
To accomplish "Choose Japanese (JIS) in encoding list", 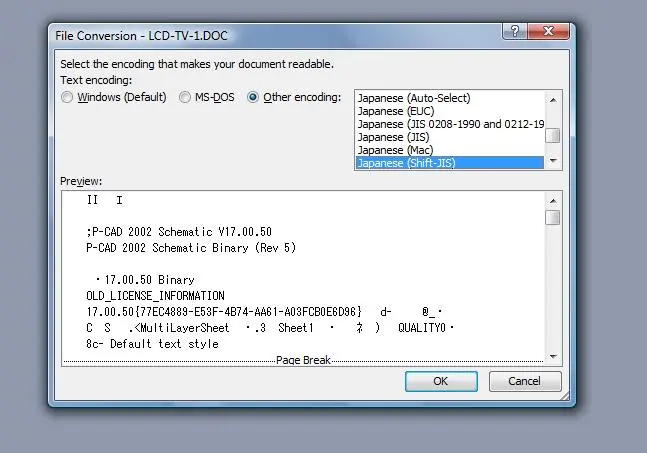I will coord(449,137).
